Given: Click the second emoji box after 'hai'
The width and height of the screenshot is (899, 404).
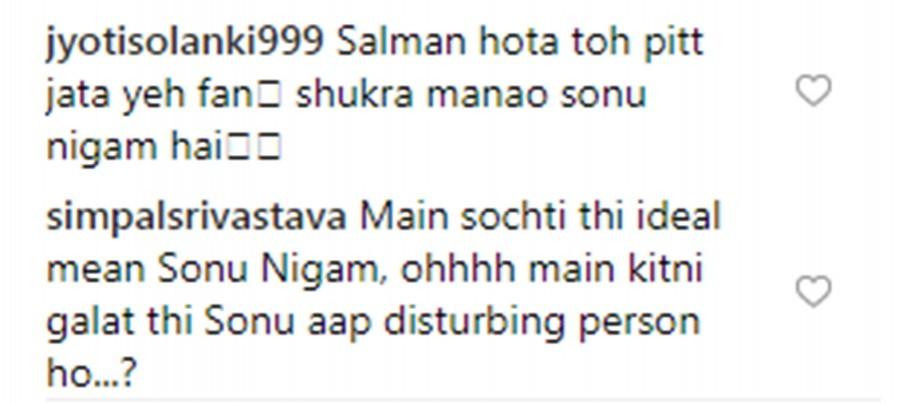Looking at the screenshot, I should click(x=270, y=149).
